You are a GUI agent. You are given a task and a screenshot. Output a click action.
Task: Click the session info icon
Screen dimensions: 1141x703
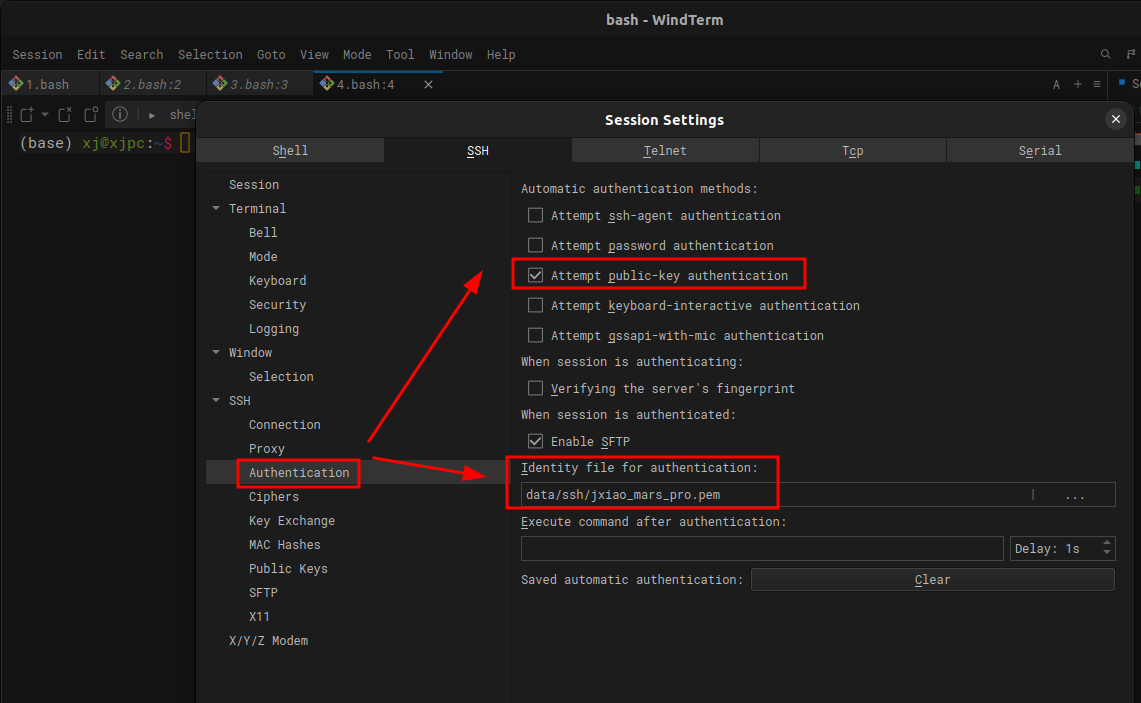120,114
